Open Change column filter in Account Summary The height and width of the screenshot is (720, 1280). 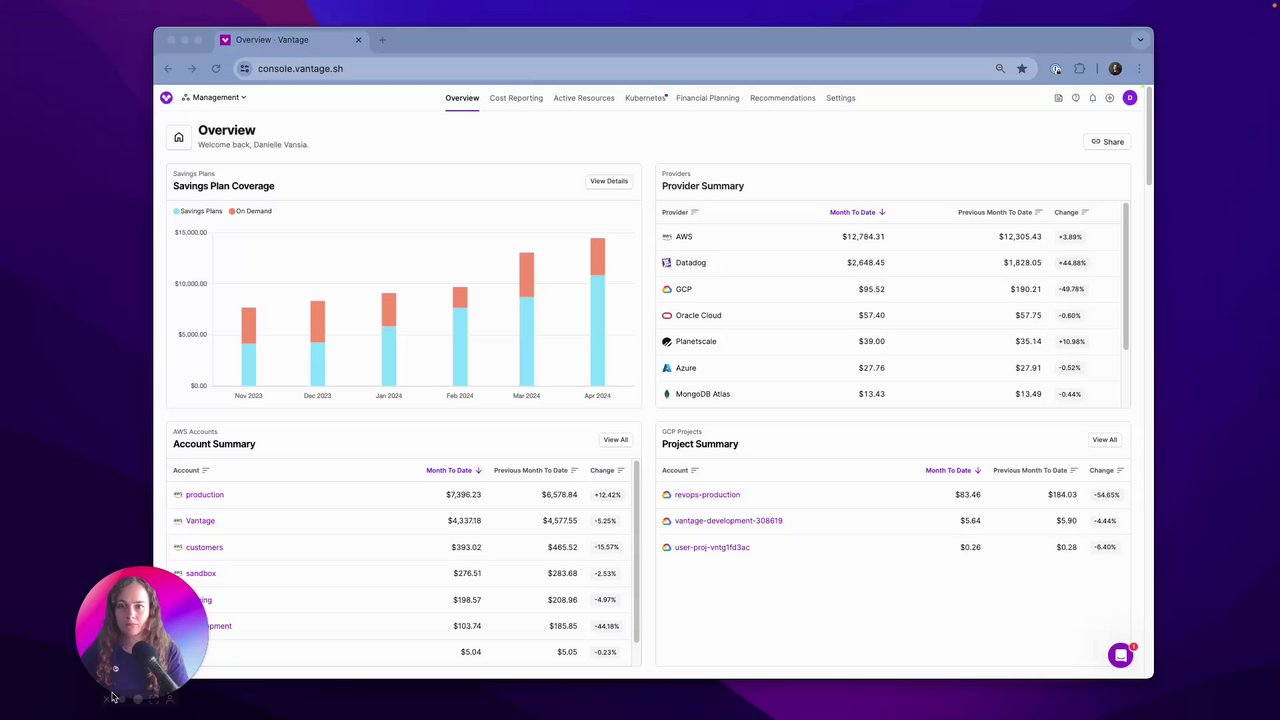coord(621,470)
